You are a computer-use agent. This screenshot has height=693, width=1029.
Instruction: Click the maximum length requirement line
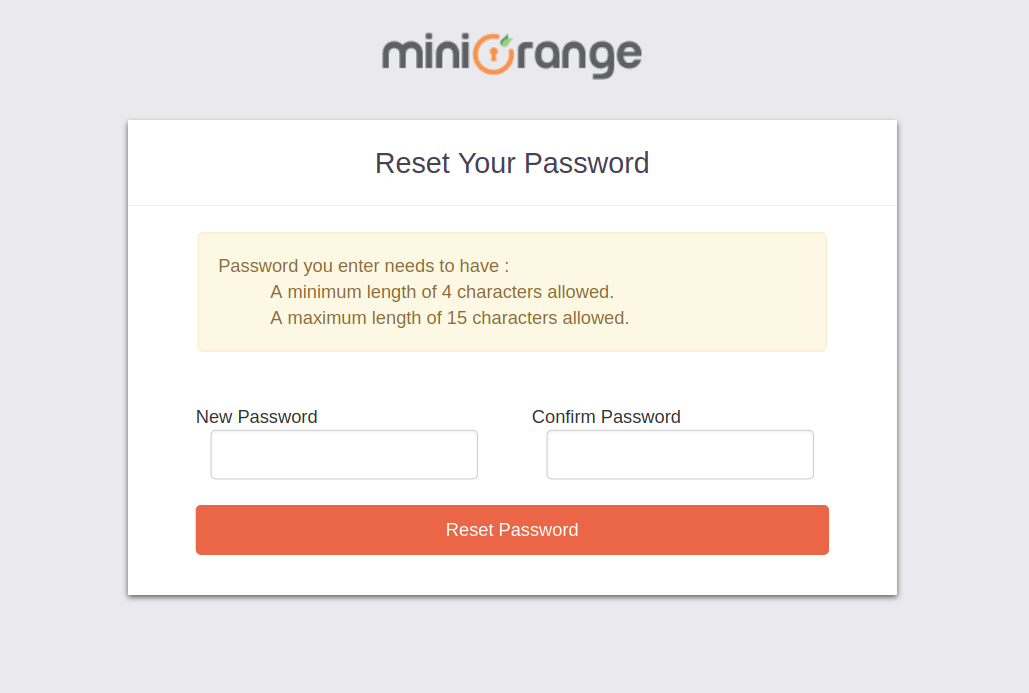click(x=449, y=318)
